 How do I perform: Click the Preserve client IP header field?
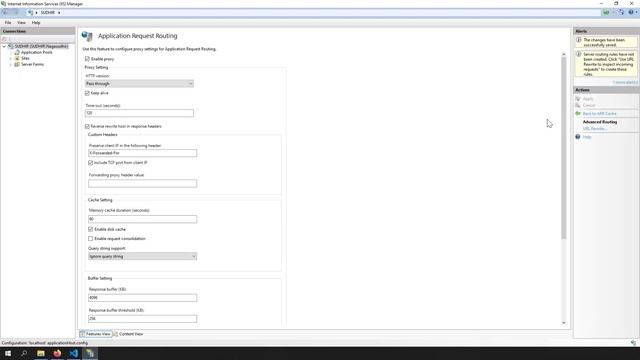tap(142, 153)
